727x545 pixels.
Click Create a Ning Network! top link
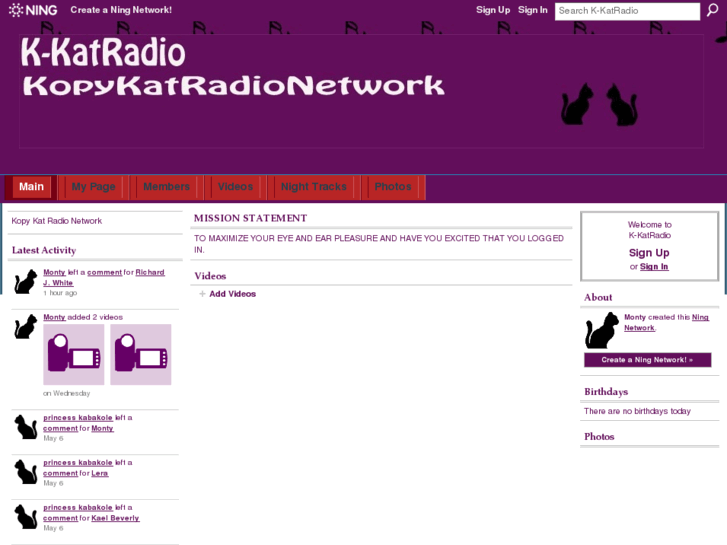(121, 10)
